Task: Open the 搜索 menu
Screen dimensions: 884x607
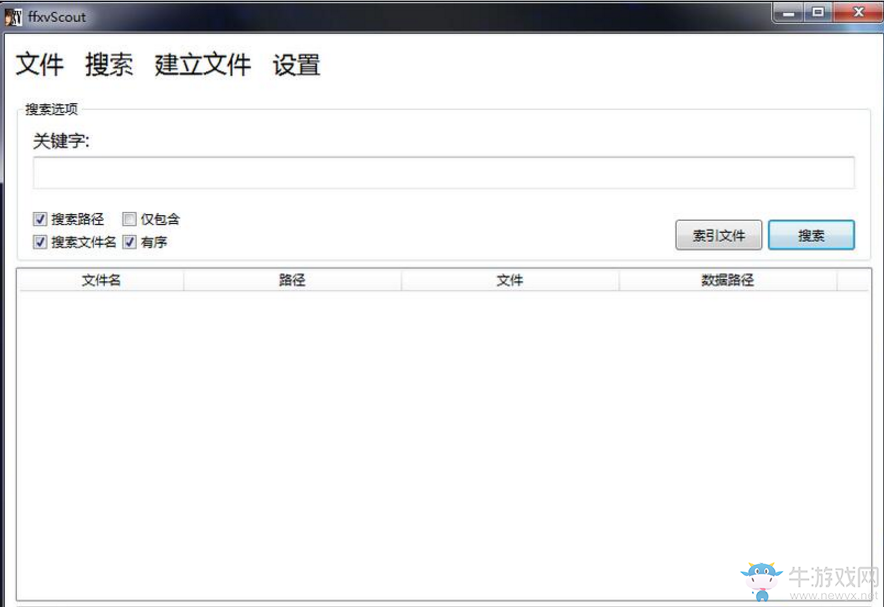Action: point(109,64)
